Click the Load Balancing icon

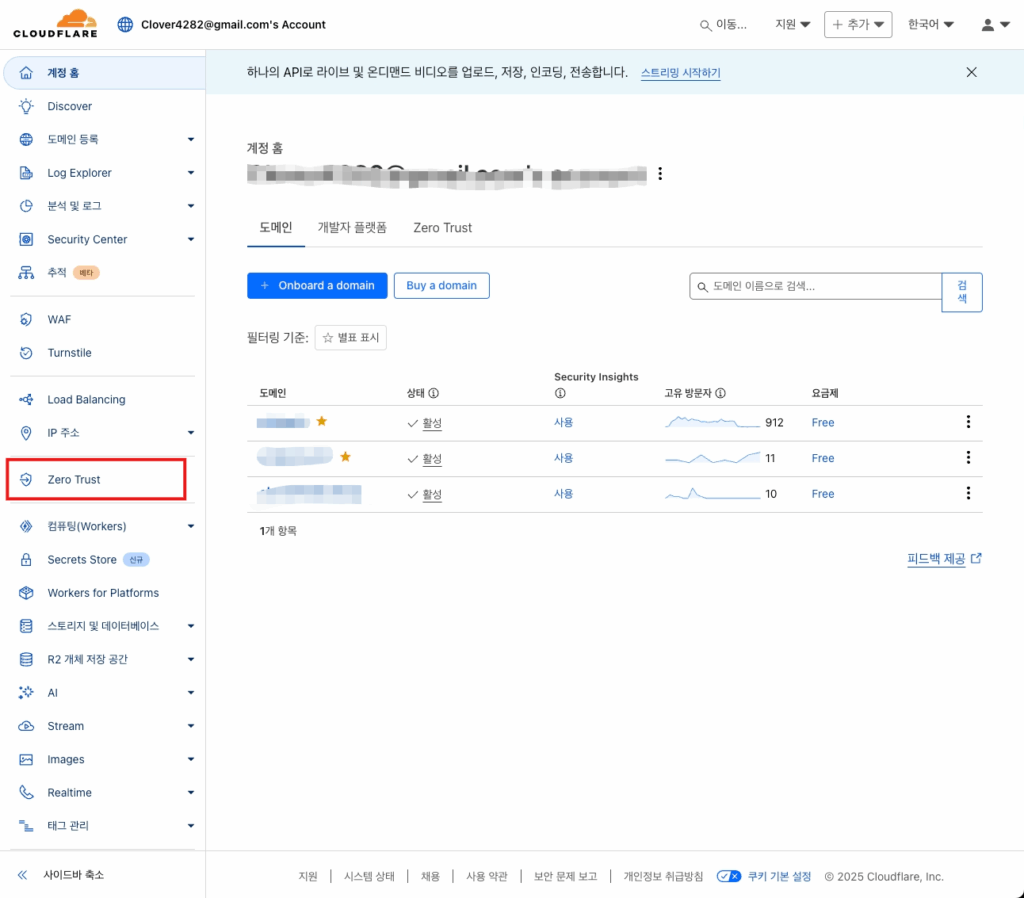26,399
